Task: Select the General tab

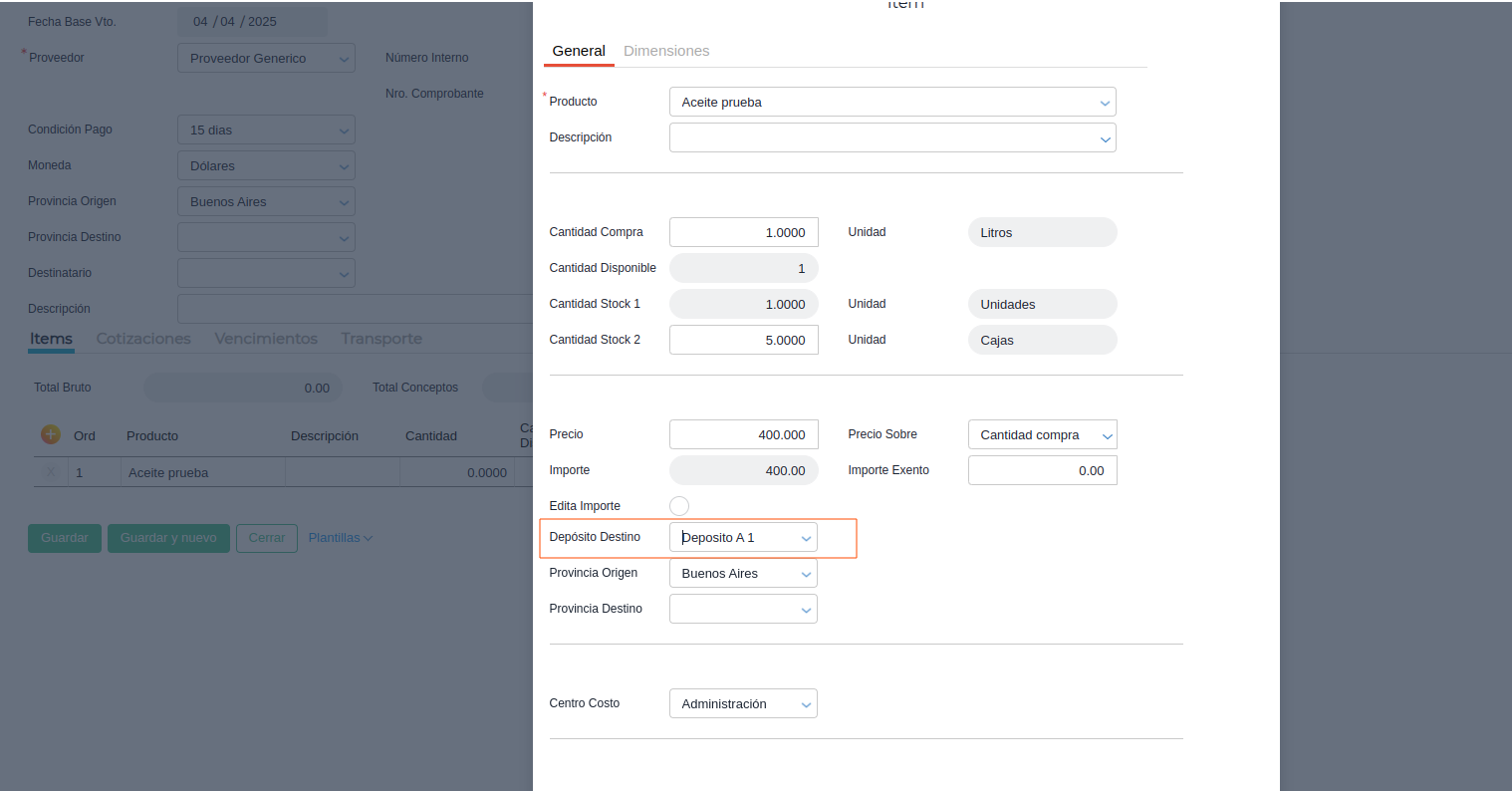Action: (x=579, y=51)
